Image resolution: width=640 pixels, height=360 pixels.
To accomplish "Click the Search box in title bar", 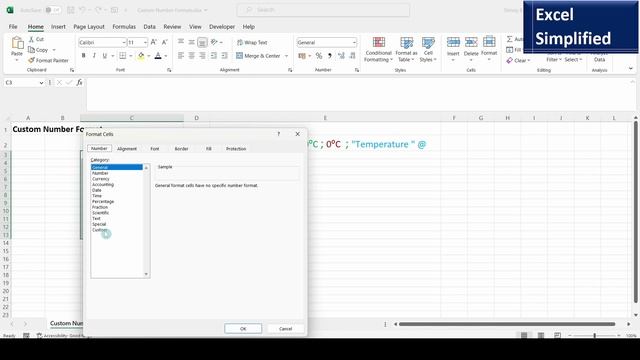I will point(323,10).
